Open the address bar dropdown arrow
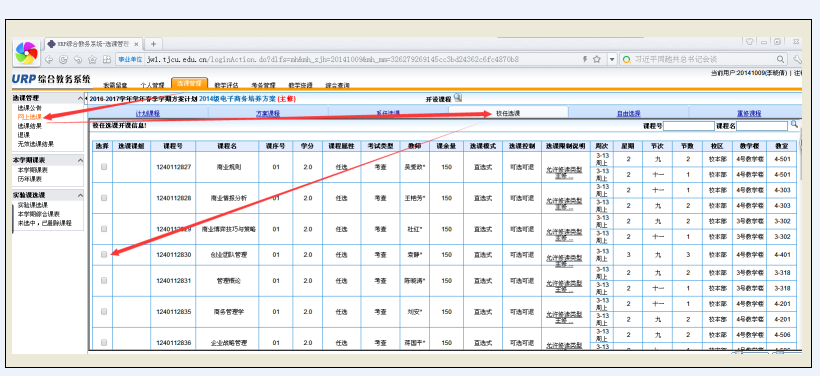820x376 pixels. point(612,60)
